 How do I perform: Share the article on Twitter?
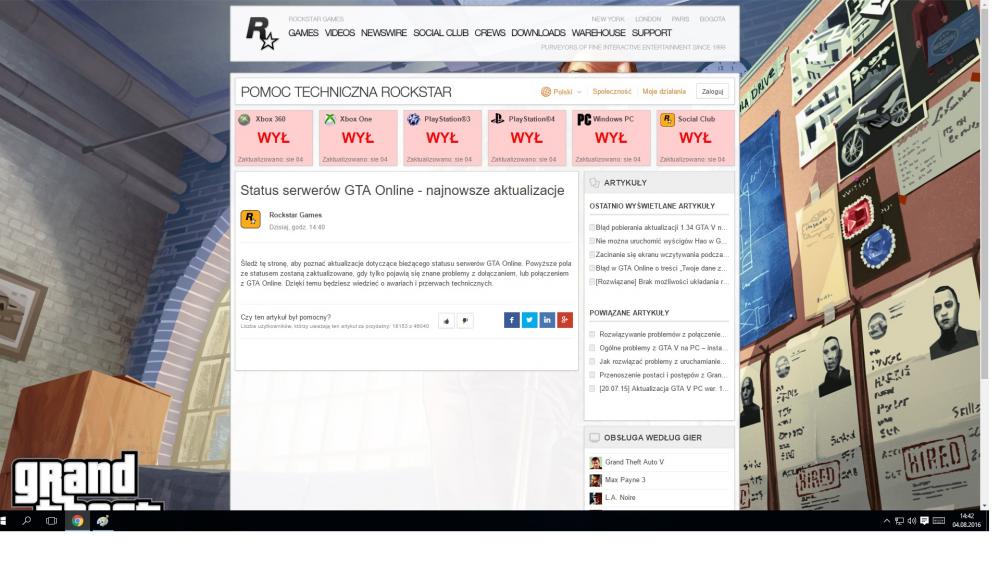(x=529, y=320)
